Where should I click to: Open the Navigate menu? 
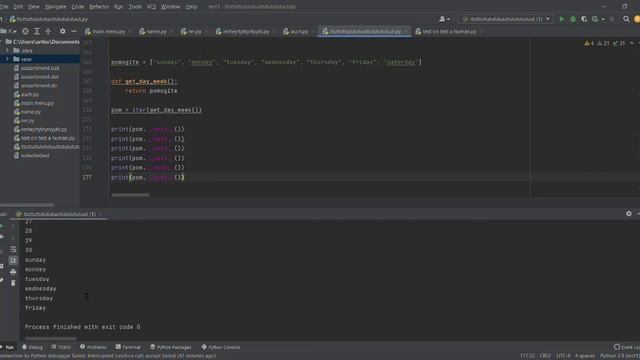[55, 7]
